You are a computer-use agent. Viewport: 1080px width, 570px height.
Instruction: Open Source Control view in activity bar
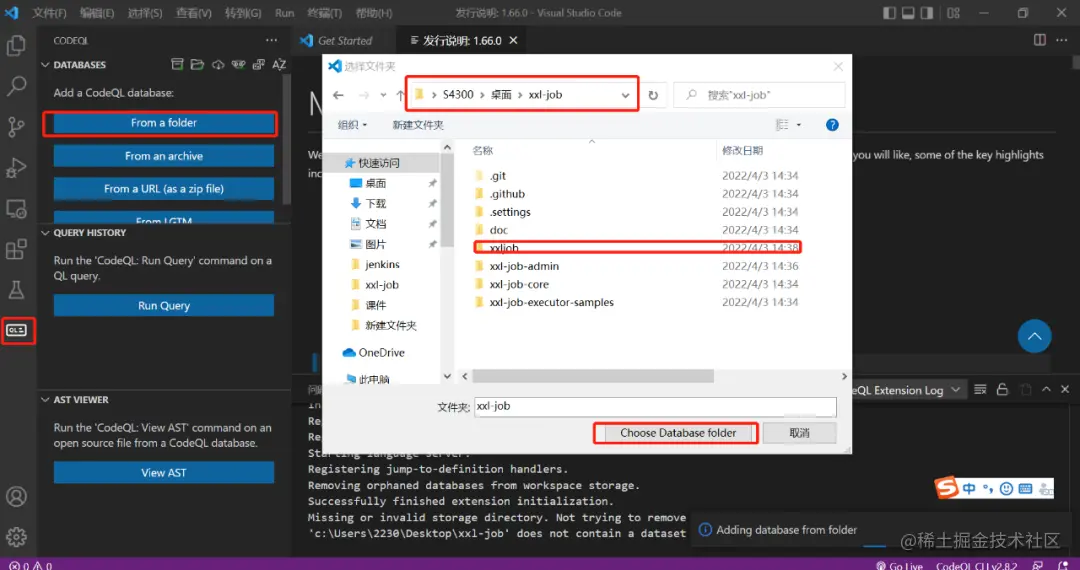16,127
